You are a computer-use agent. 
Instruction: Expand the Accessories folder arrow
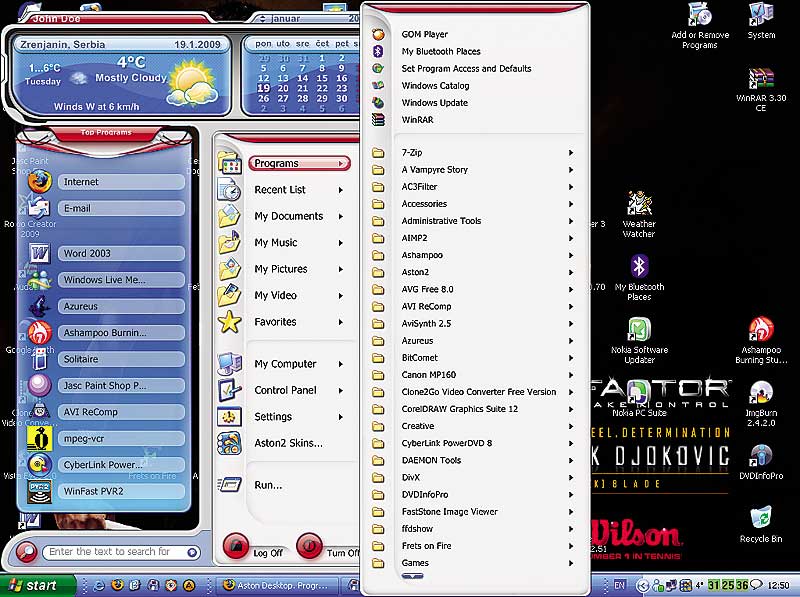pos(571,204)
